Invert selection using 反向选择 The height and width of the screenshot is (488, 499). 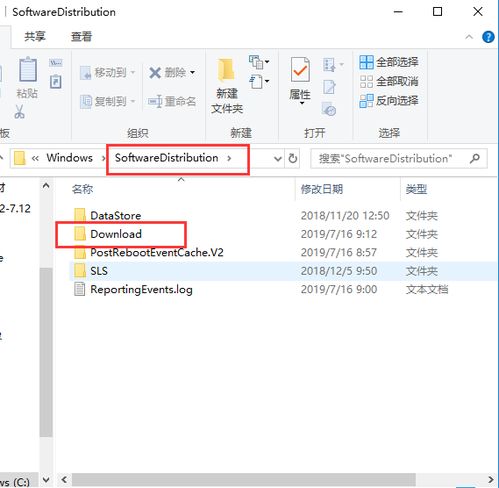coord(389,100)
